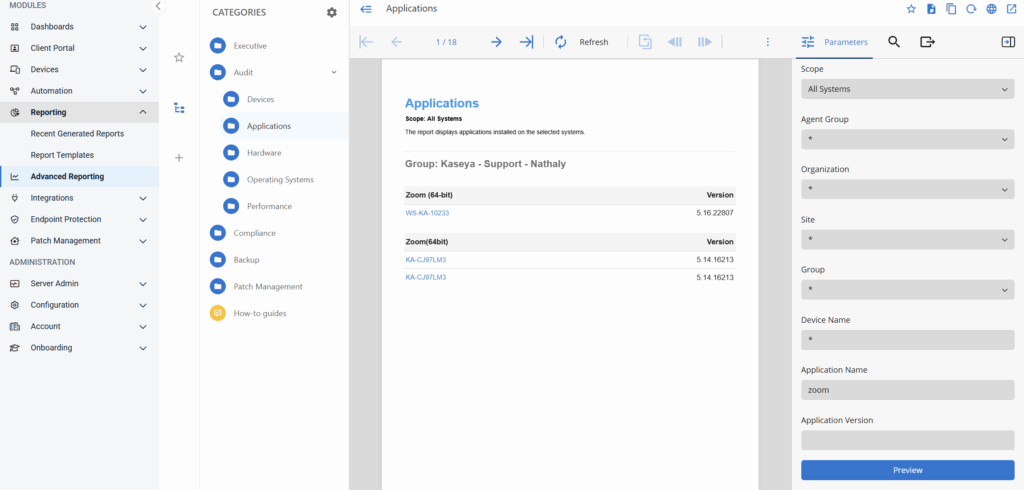Click the Refresh circular arrows icon
Image resolution: width=1024 pixels, height=490 pixels.
pyautogui.click(x=560, y=42)
